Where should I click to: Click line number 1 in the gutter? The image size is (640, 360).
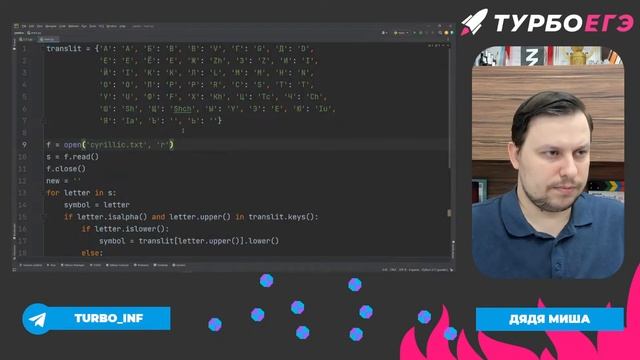click(x=24, y=49)
